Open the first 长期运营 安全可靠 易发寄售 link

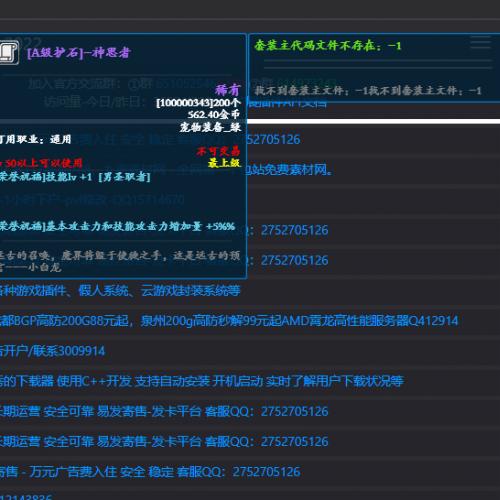[x=164, y=411]
